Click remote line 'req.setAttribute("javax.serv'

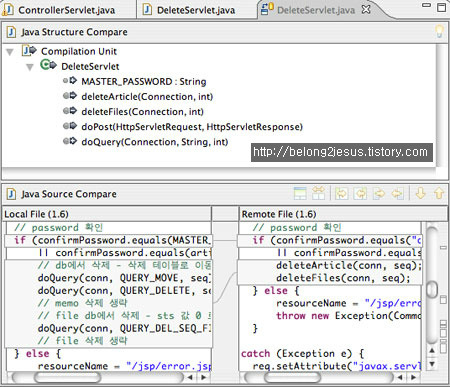click(337, 366)
